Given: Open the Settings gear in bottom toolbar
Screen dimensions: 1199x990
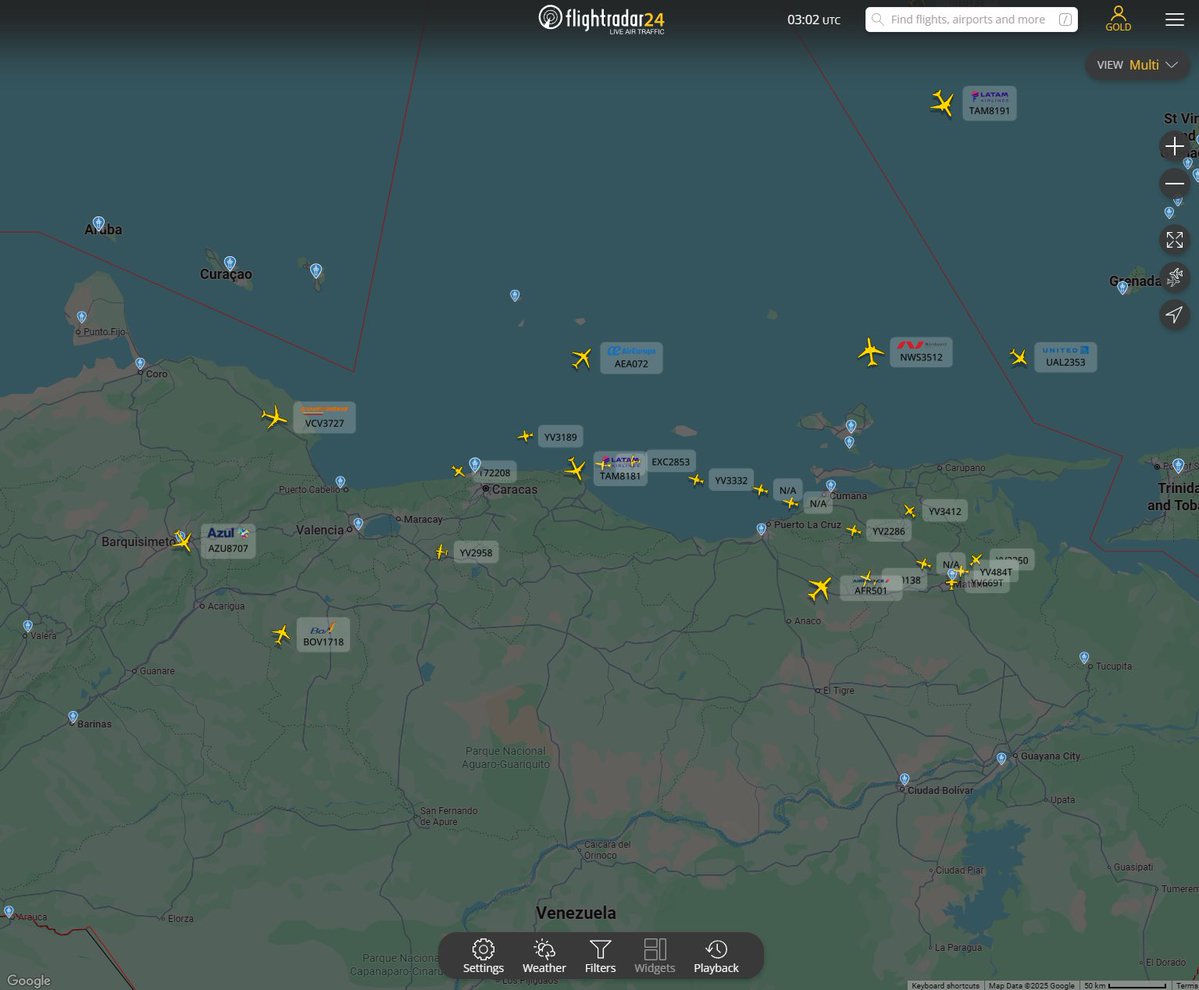Looking at the screenshot, I should coord(483,956).
